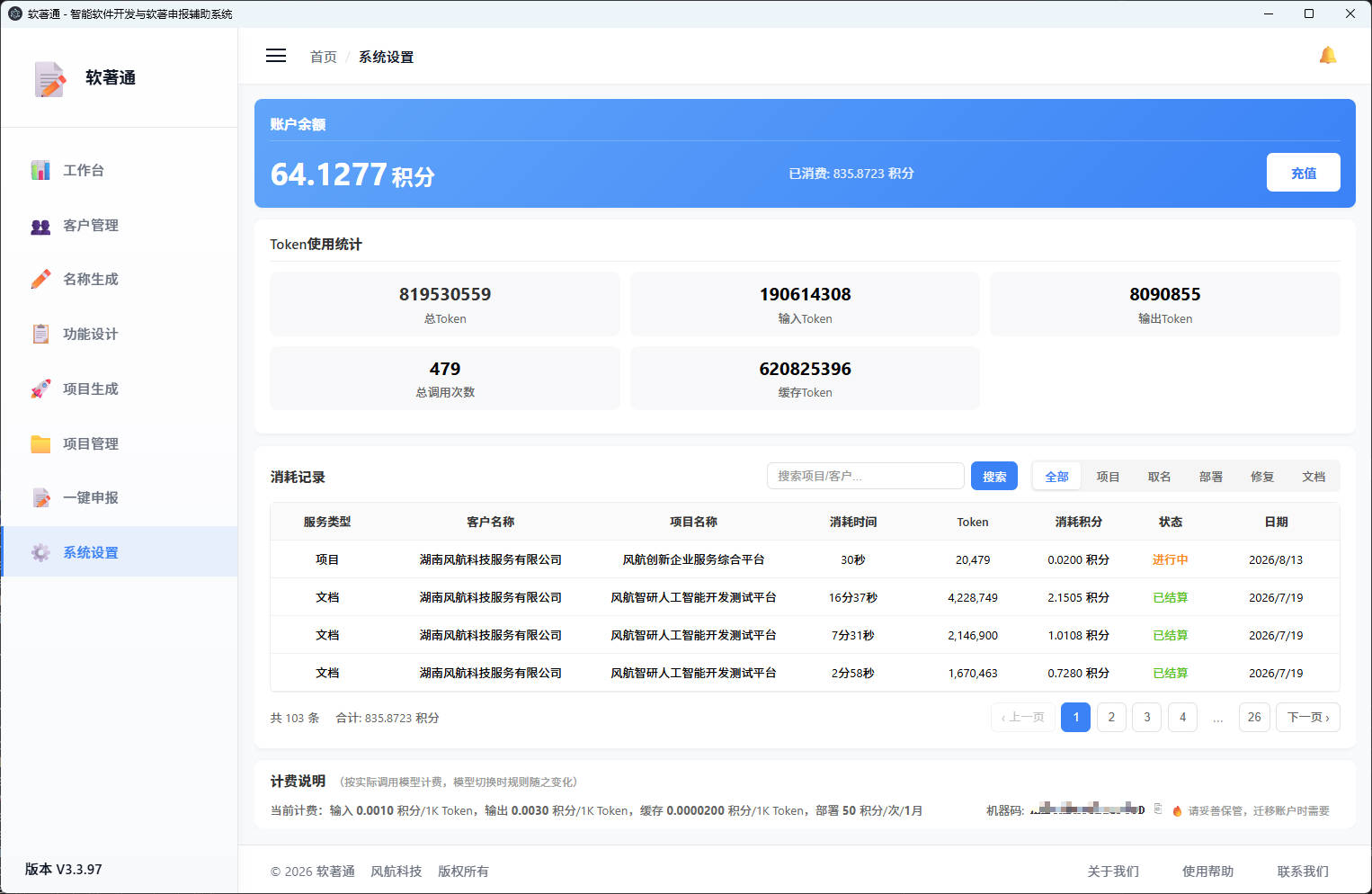Click the 状态 column header
Image resolution: width=1372 pixels, height=894 pixels.
[1170, 522]
